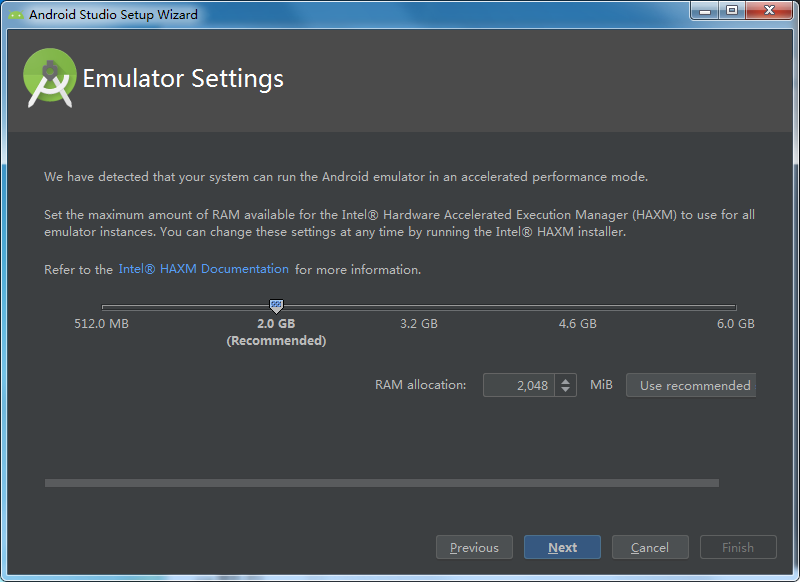The height and width of the screenshot is (582, 800).
Task: Minimize the Setup Wizard window
Action: point(705,10)
